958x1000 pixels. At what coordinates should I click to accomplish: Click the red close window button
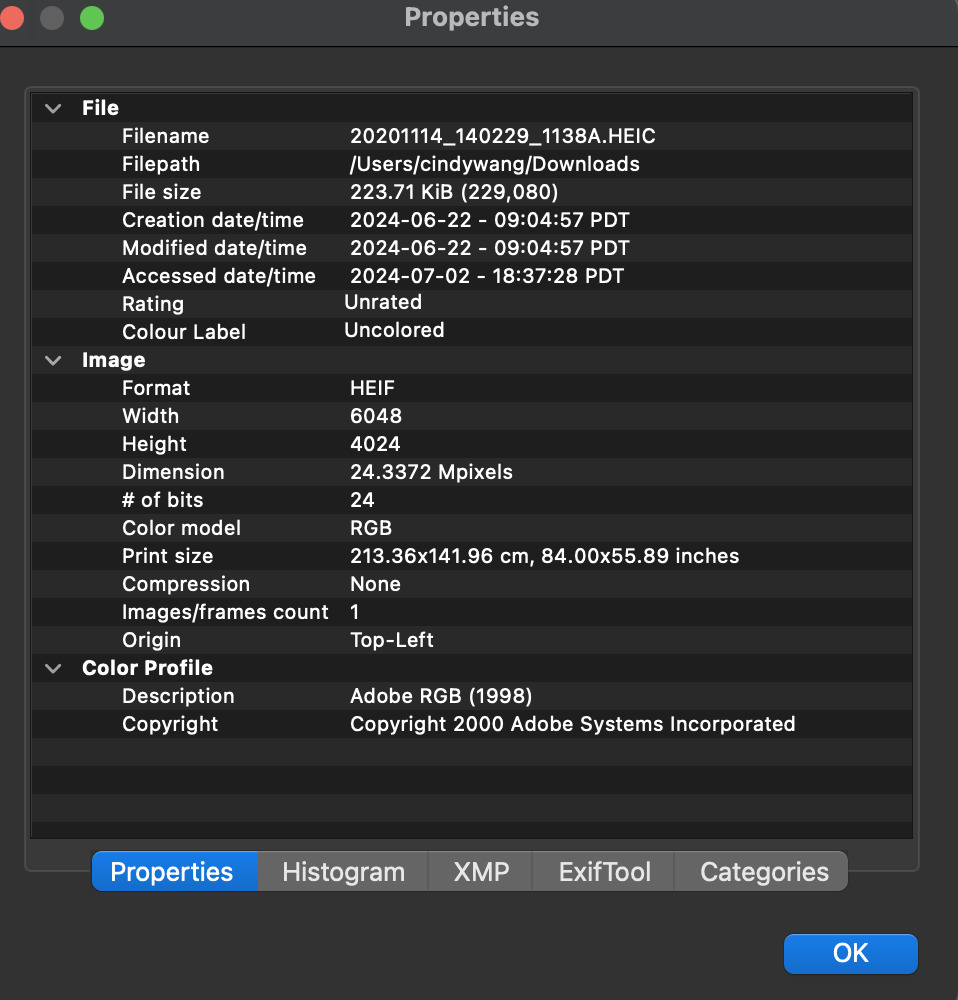point(14,18)
